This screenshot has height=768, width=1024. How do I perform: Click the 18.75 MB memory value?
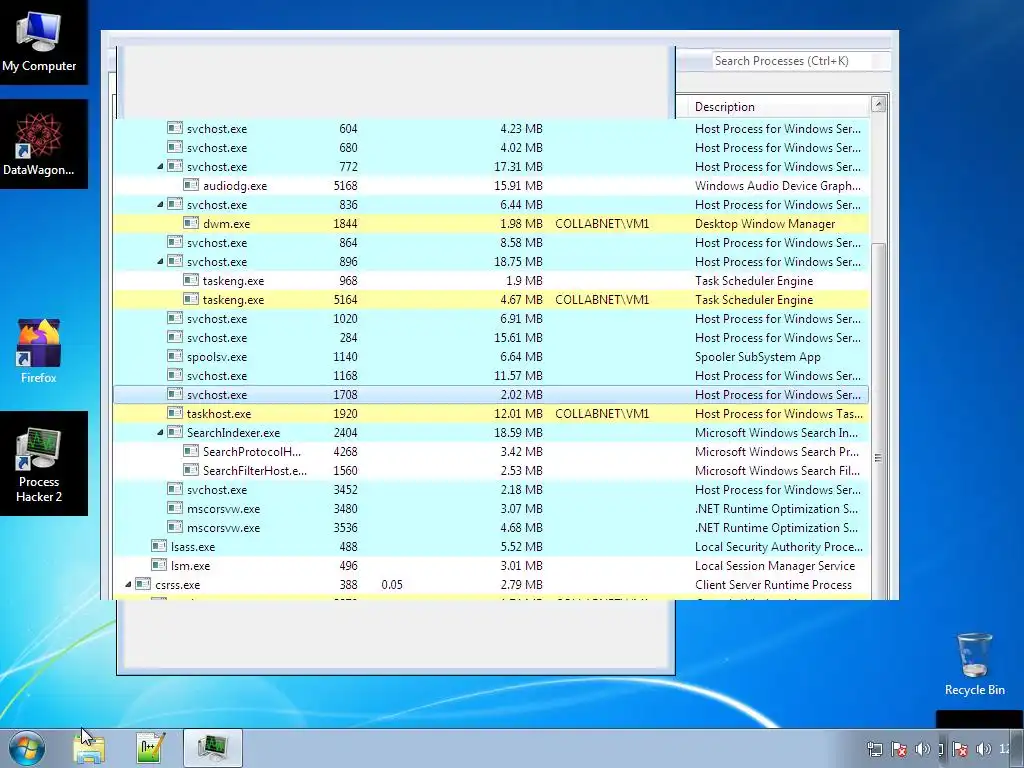tap(518, 261)
